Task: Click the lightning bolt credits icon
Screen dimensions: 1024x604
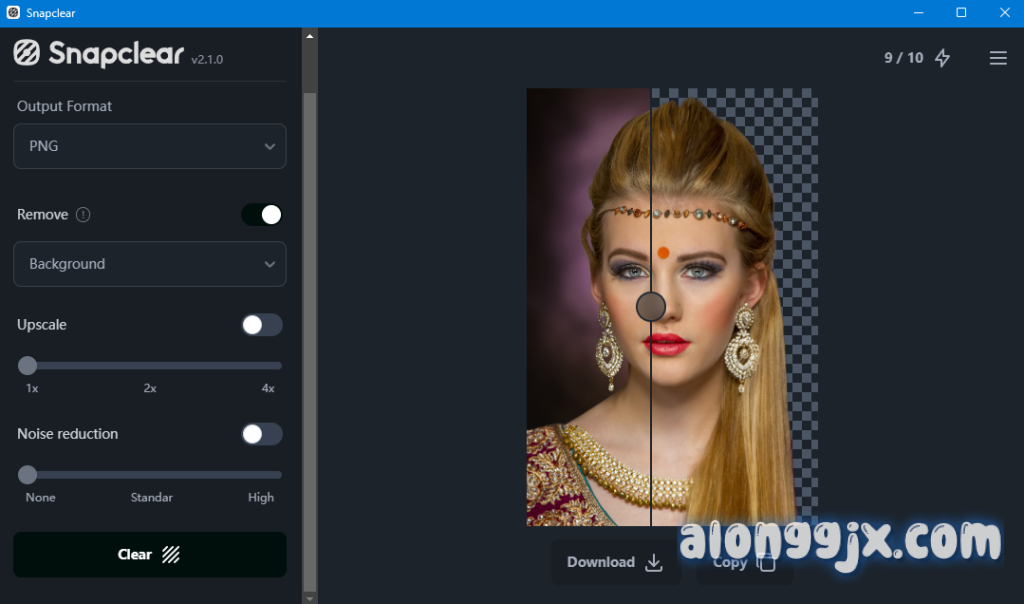Action: point(942,58)
